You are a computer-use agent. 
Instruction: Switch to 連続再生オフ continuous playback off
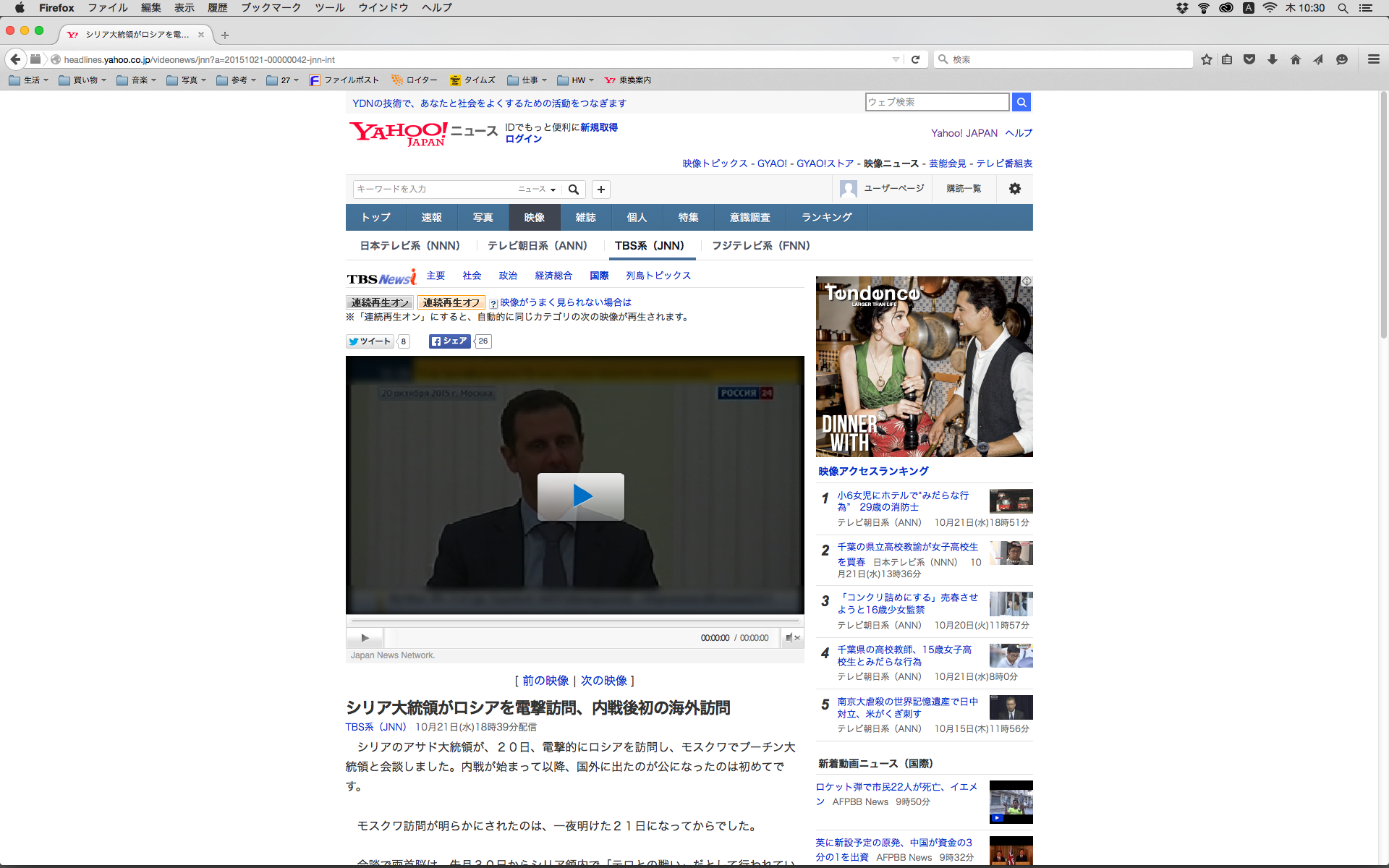(451, 302)
